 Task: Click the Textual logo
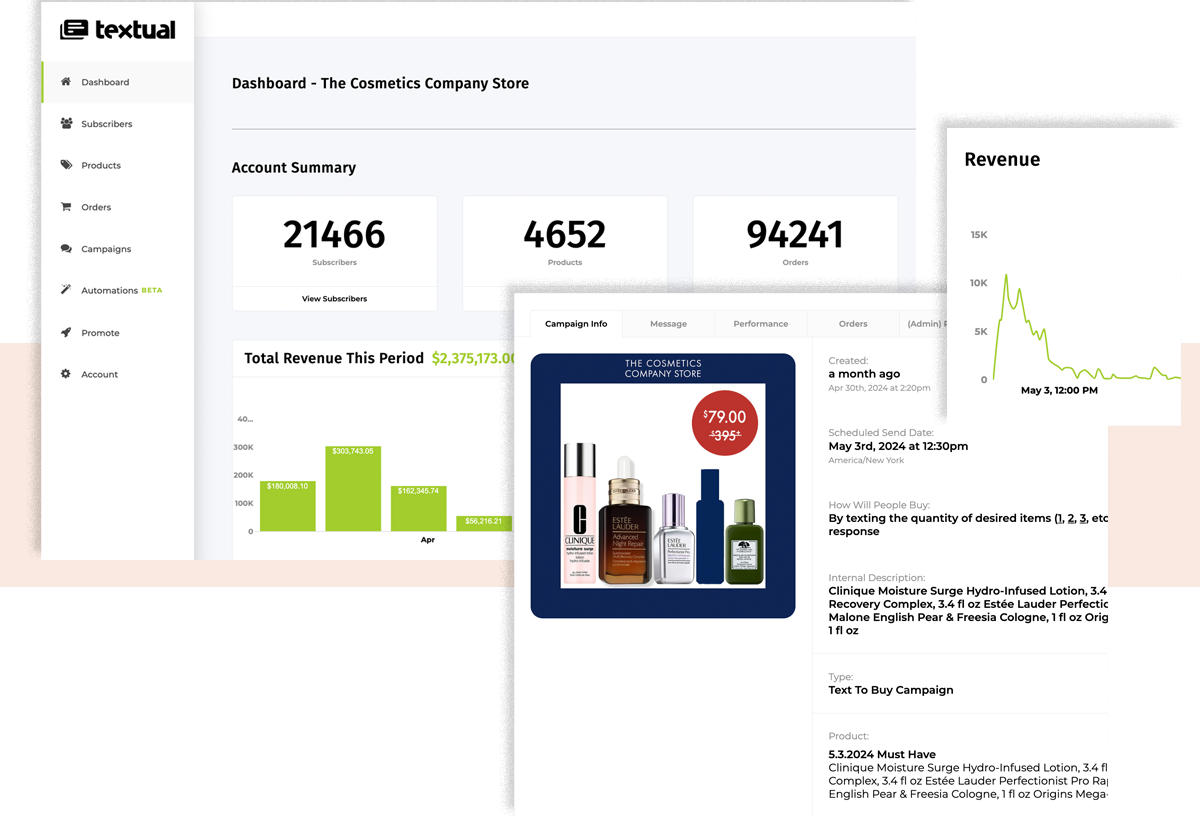click(x=118, y=30)
